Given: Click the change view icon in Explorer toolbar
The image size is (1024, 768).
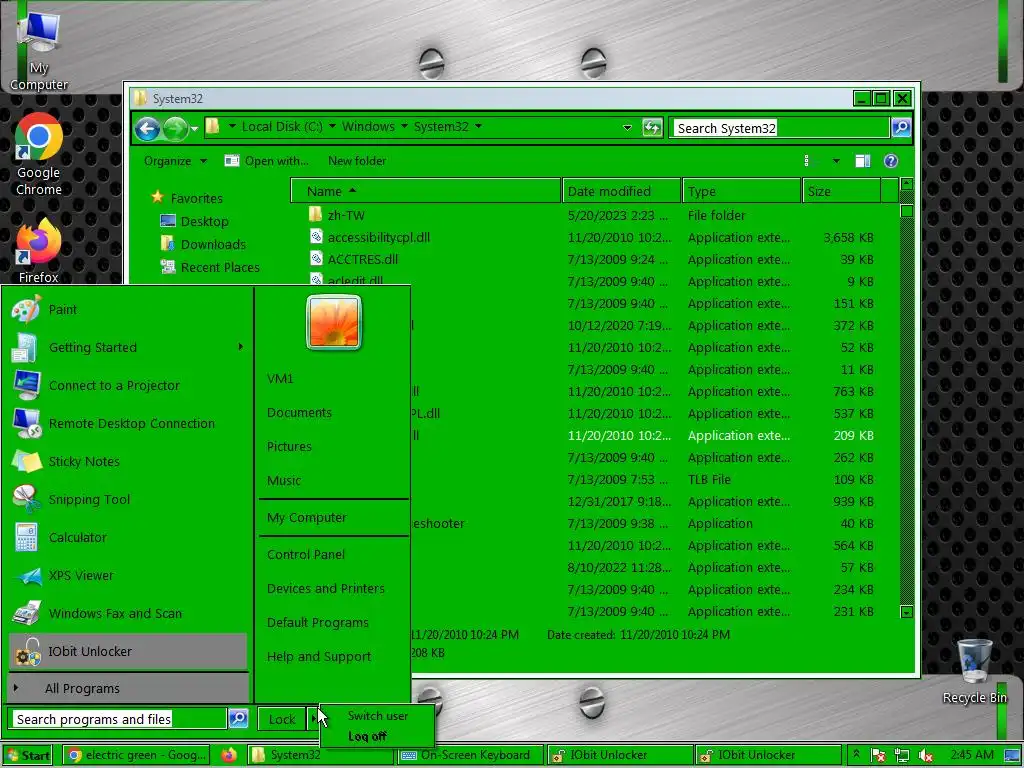Looking at the screenshot, I should (x=807, y=161).
